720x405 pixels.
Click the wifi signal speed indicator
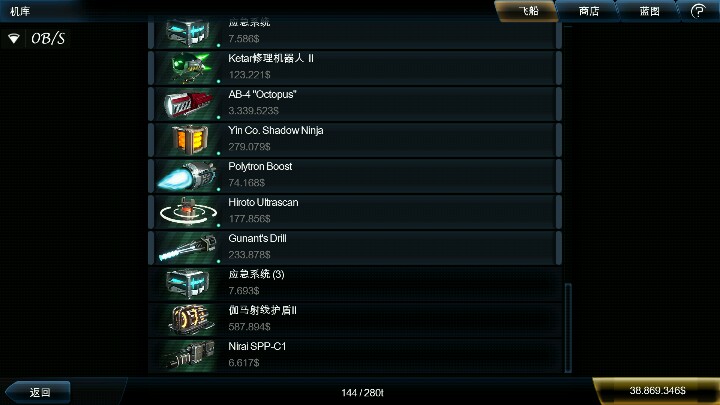[x=36, y=39]
